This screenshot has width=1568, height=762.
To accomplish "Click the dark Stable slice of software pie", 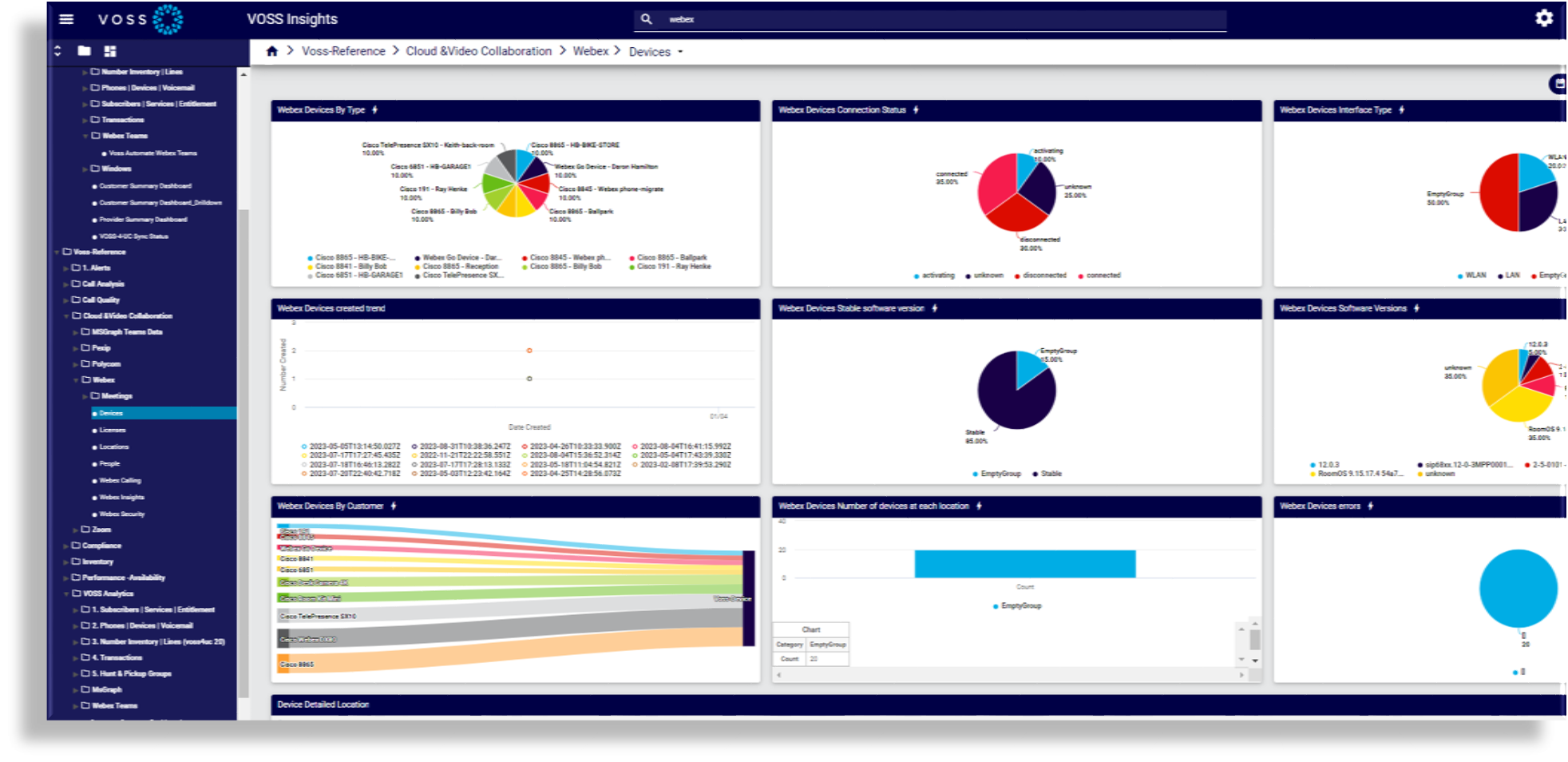I will point(1012,398).
